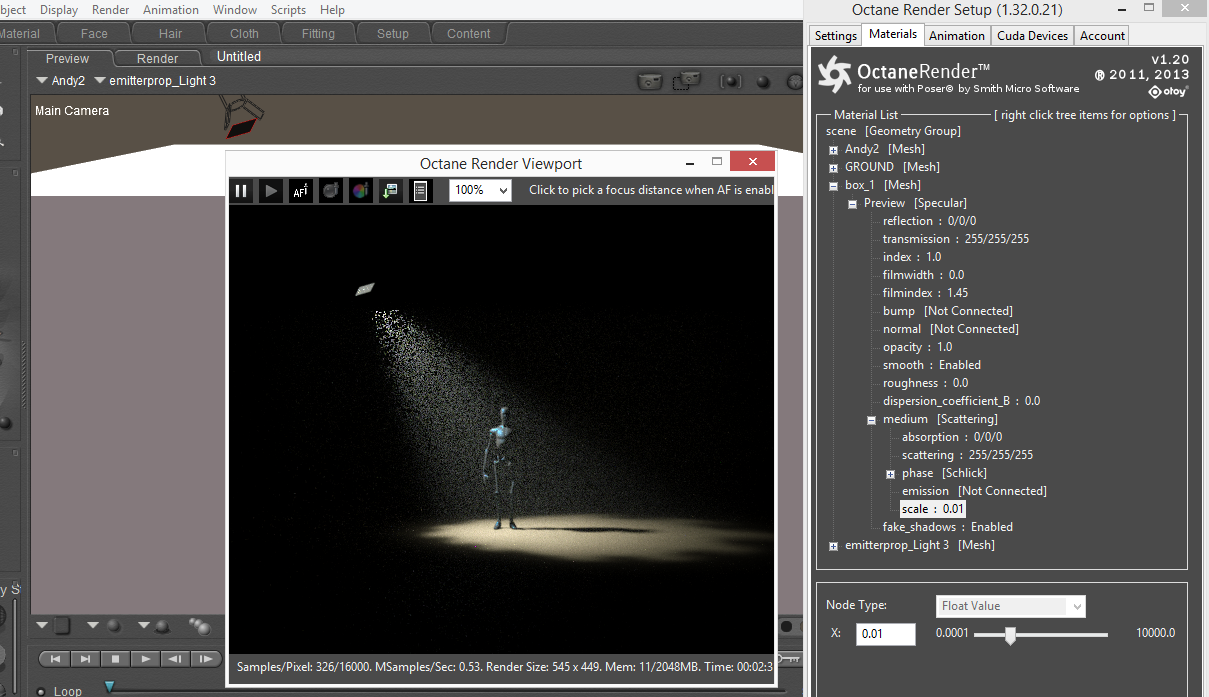
Task: Select the absorption 0/0/0 item
Action: pyautogui.click(x=952, y=437)
